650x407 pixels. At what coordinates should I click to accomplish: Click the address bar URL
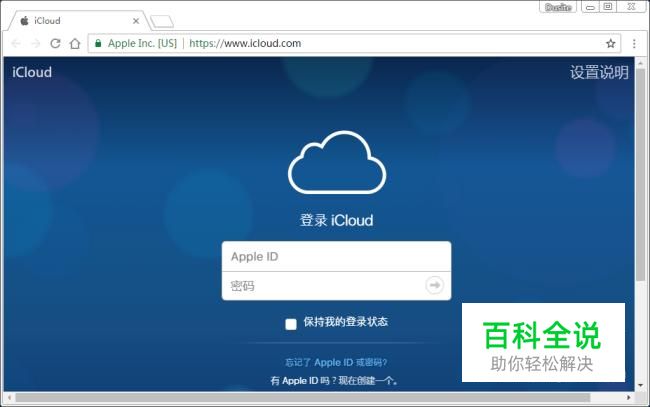245,43
